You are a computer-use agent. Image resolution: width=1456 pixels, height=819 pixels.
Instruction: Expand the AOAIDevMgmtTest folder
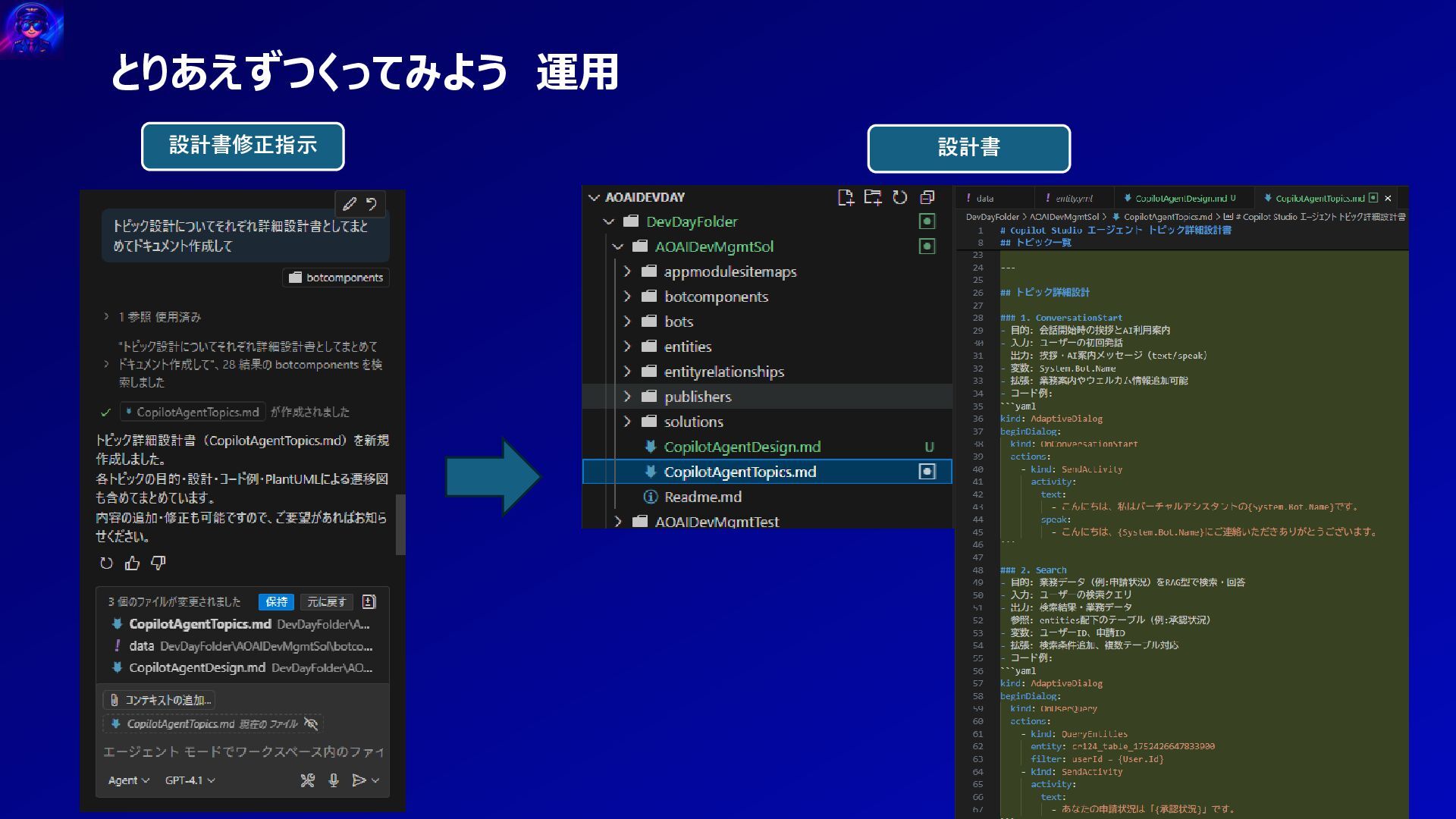coord(617,522)
